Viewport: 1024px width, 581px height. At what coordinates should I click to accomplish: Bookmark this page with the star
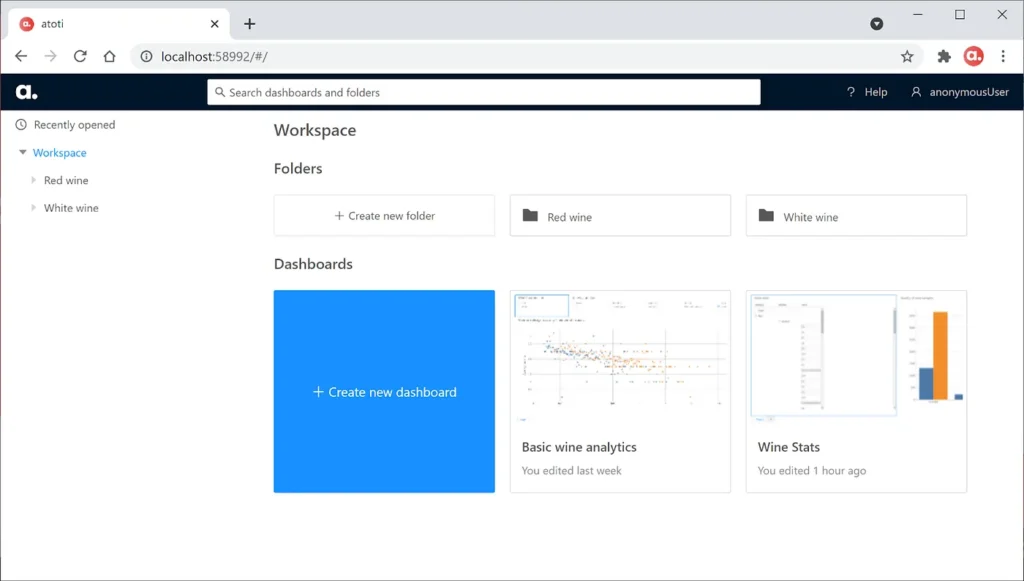pyautogui.click(x=907, y=56)
